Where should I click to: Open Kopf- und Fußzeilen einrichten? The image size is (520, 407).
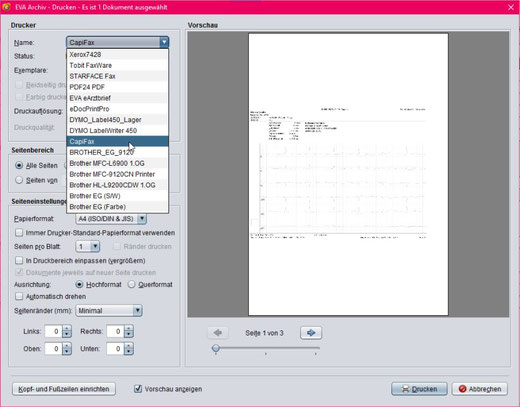64,389
